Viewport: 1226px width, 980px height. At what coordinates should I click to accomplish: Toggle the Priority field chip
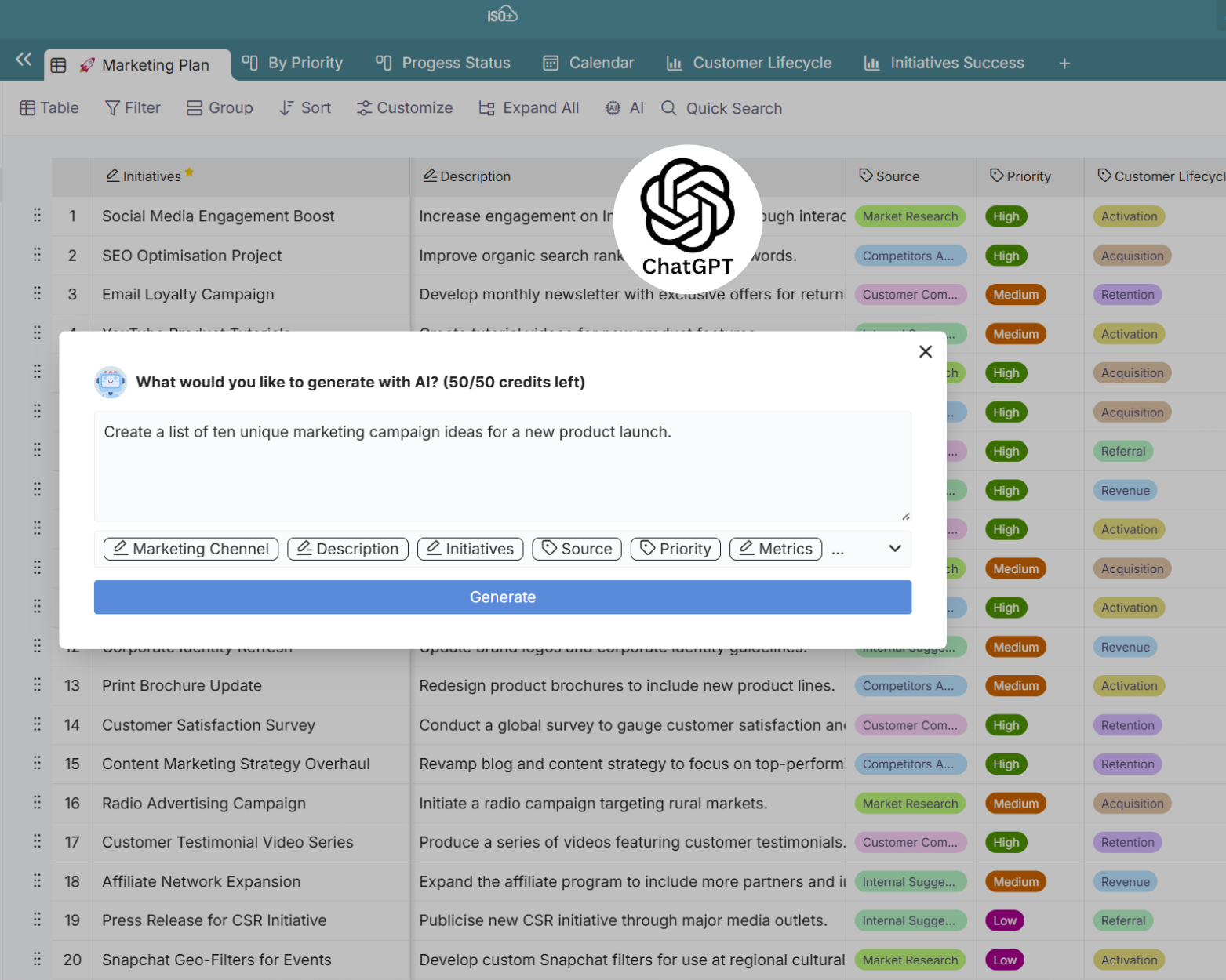click(676, 549)
